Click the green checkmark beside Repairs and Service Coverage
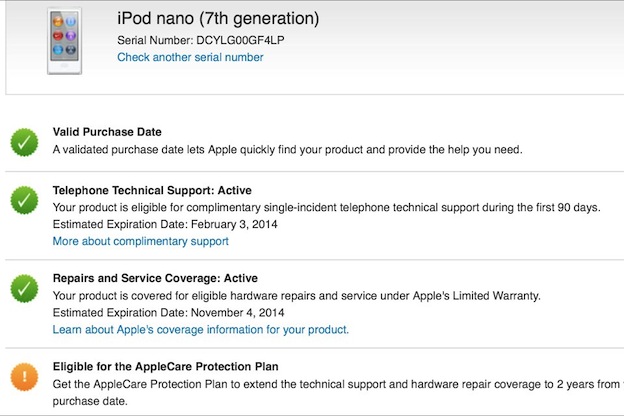The width and height of the screenshot is (624, 416). click(25, 290)
